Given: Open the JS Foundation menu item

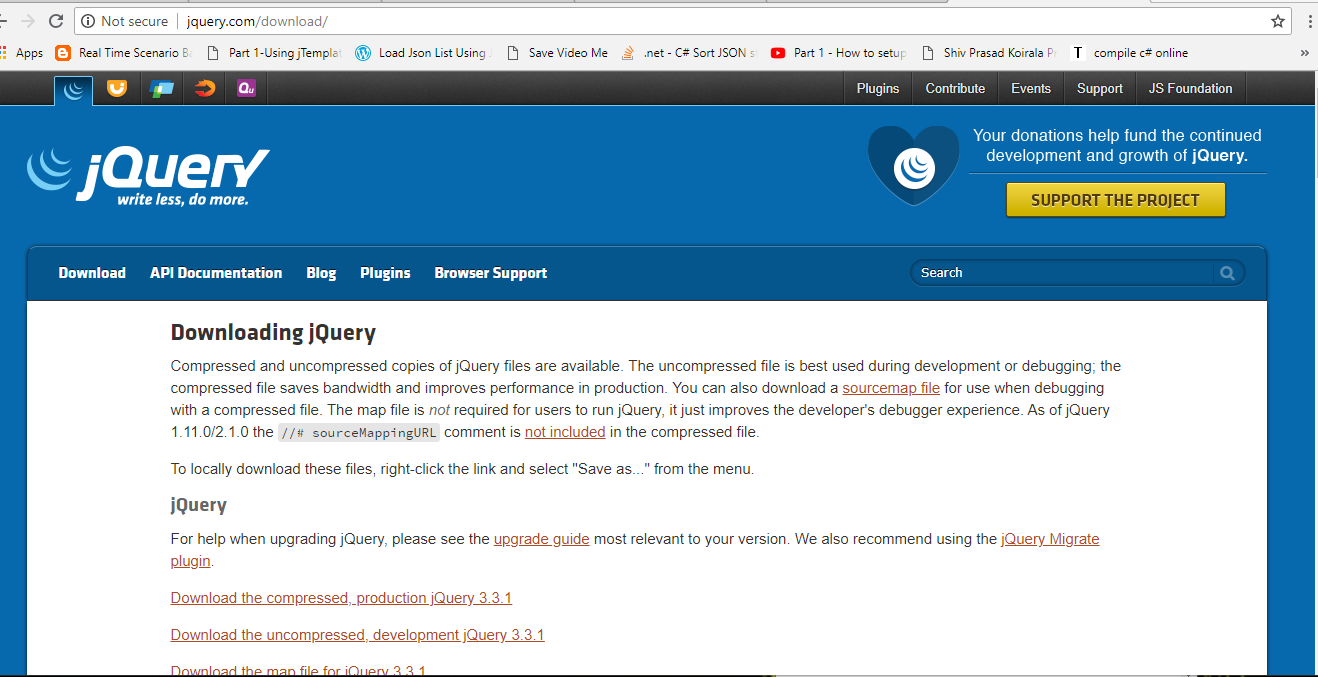Looking at the screenshot, I should (1190, 88).
